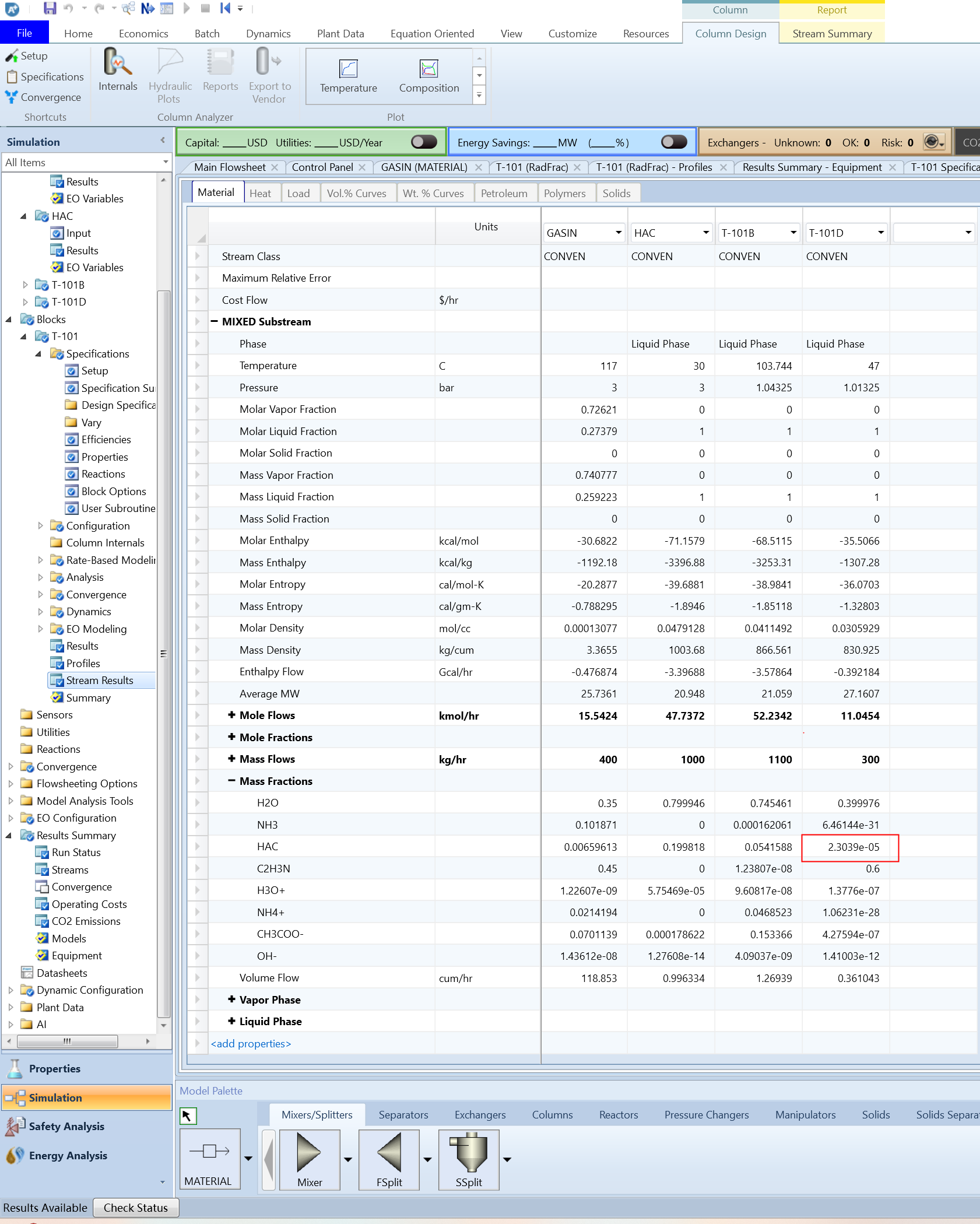Expand the Liquid Phase row

pyautogui.click(x=231, y=1021)
